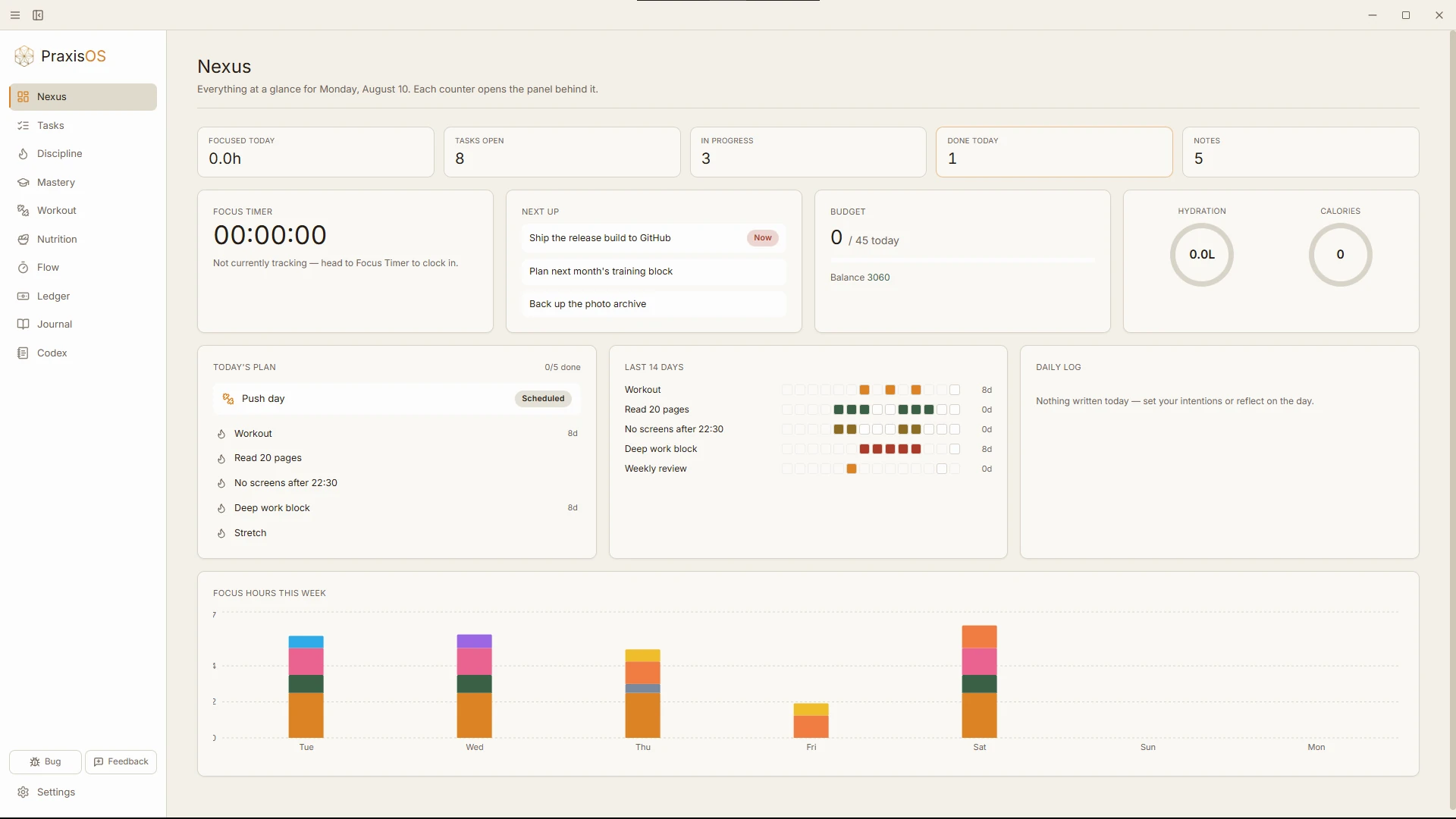The height and width of the screenshot is (819, 1456).
Task: Open the Done Today counter card
Action: 1054,152
